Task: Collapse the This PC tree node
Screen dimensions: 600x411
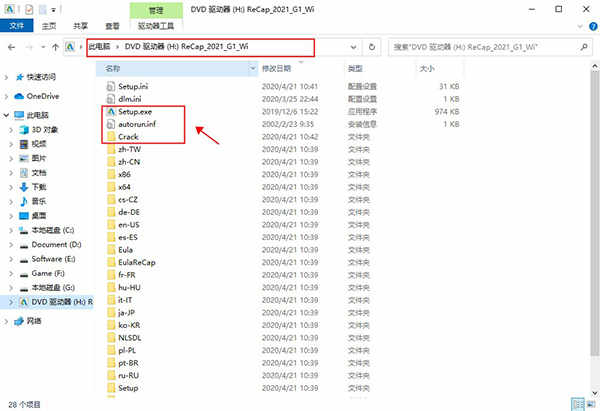Action: (x=6, y=115)
